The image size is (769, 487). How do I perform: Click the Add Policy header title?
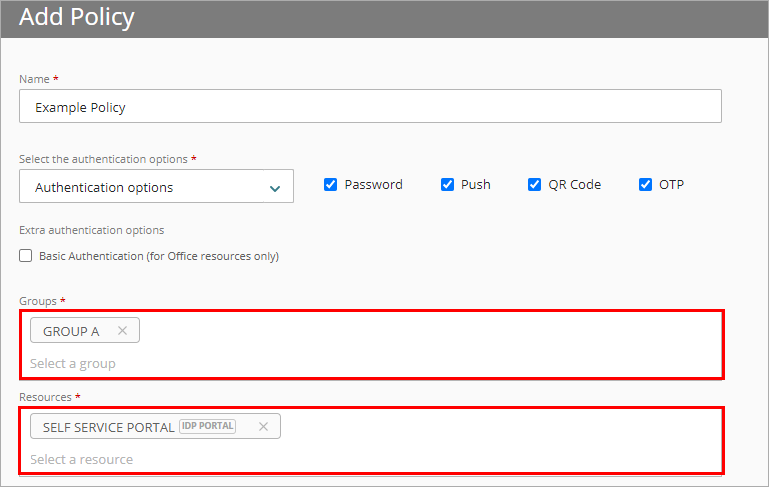click(76, 17)
